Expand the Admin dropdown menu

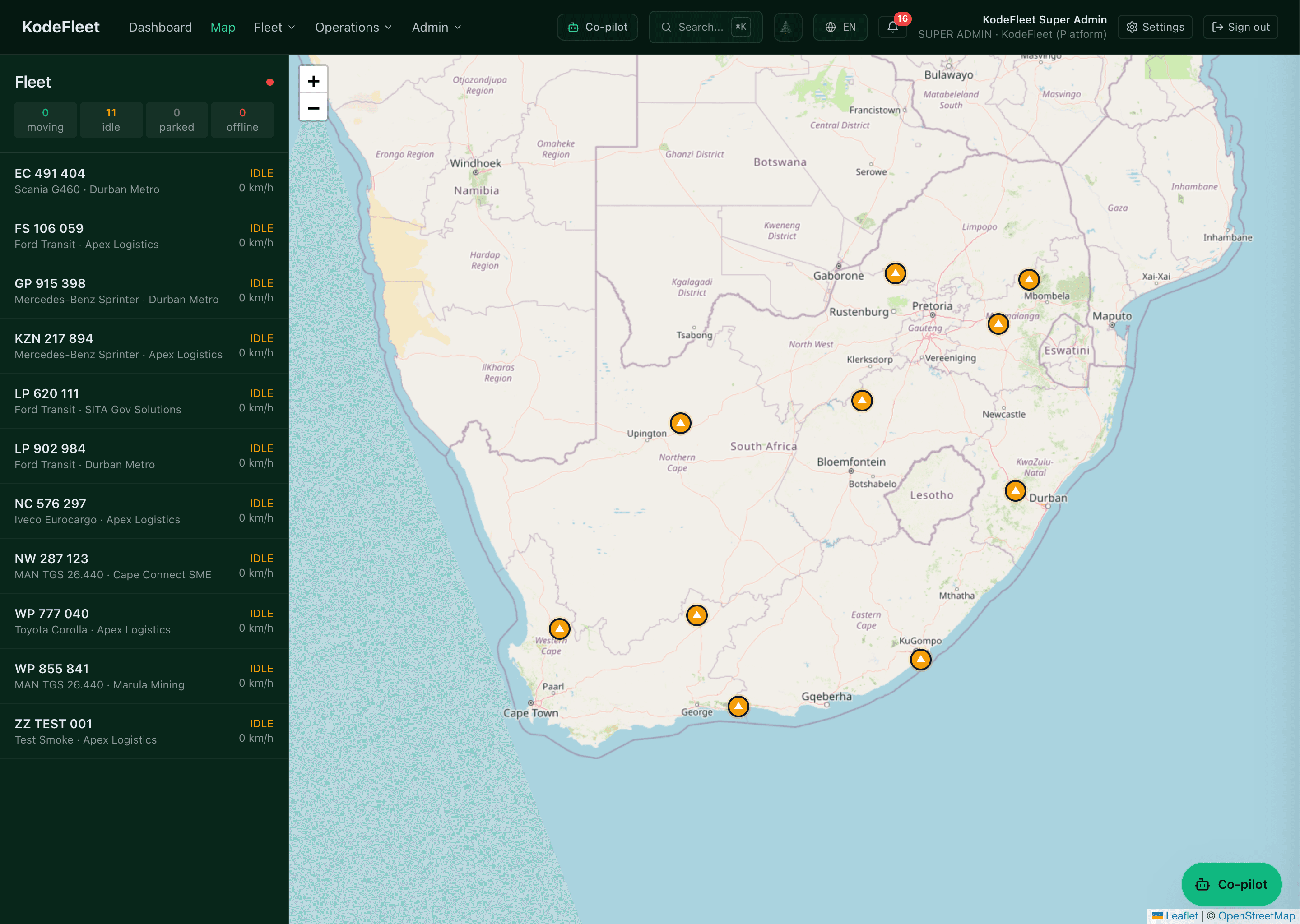436,28
